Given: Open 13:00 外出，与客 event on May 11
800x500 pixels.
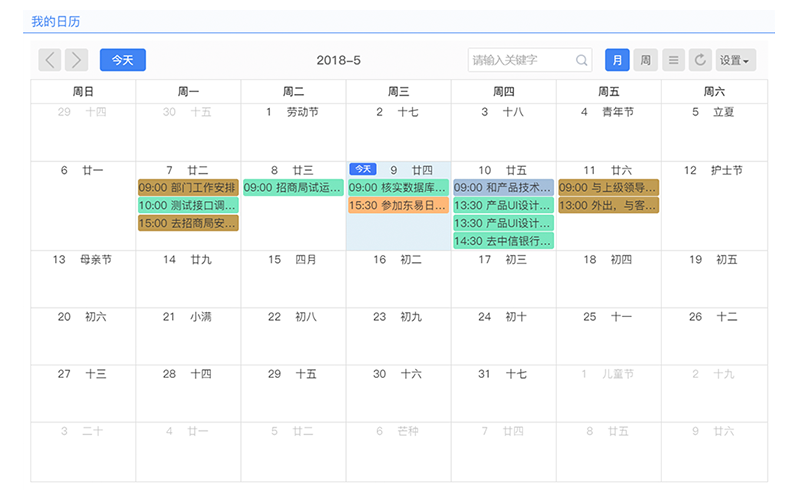Looking at the screenshot, I should (608, 205).
